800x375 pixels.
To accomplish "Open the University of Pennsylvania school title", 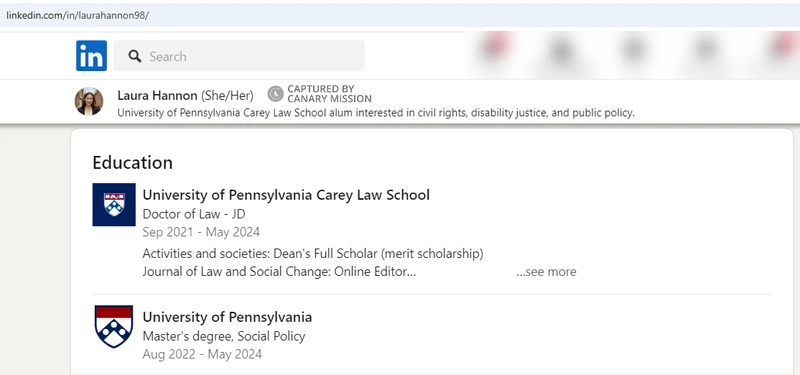I will pos(227,317).
